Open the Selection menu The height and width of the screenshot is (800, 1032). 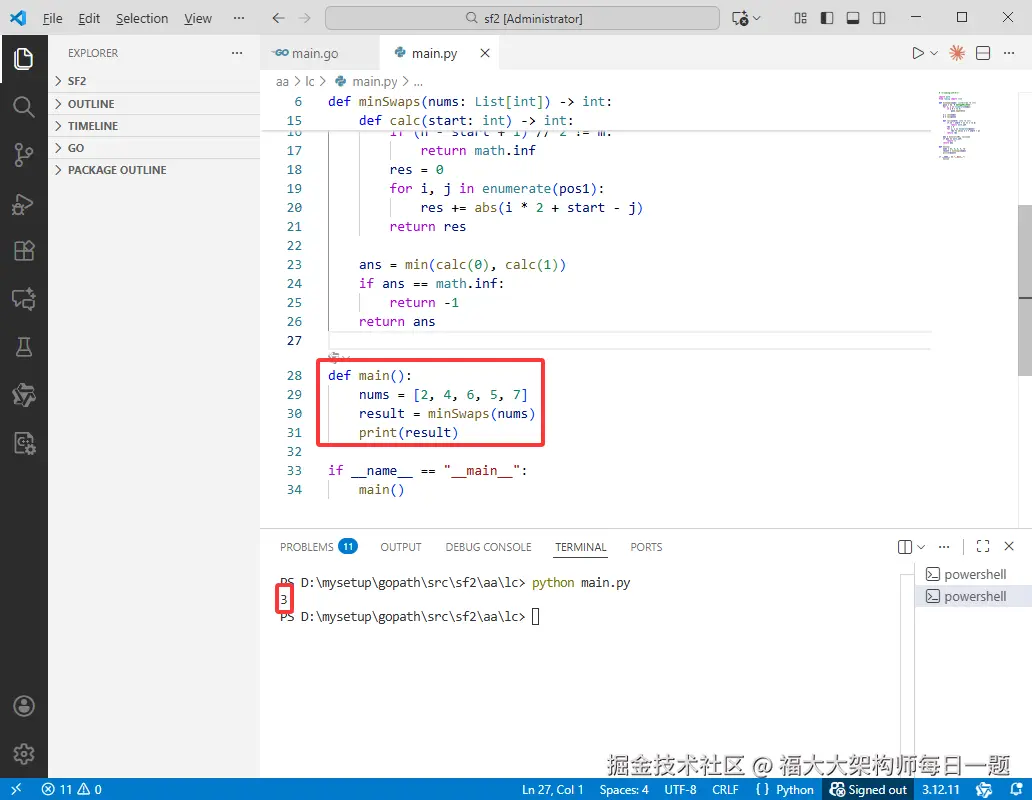point(142,18)
